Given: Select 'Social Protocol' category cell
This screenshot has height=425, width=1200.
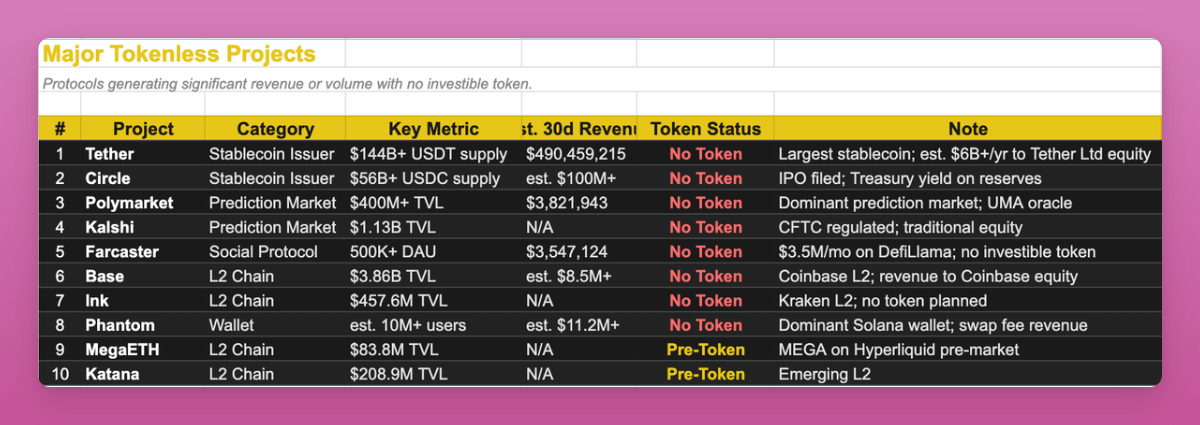Looking at the screenshot, I should pos(275,252).
